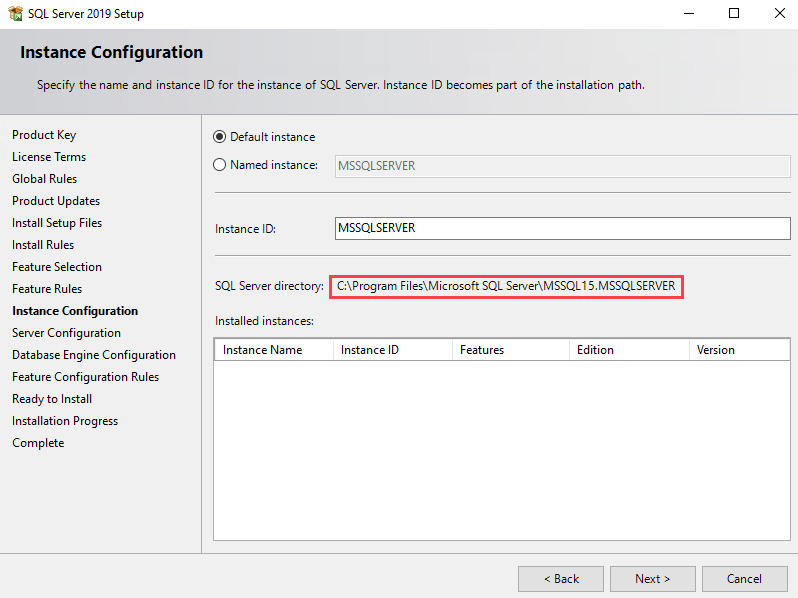Click the Edition column header

[x=630, y=350]
